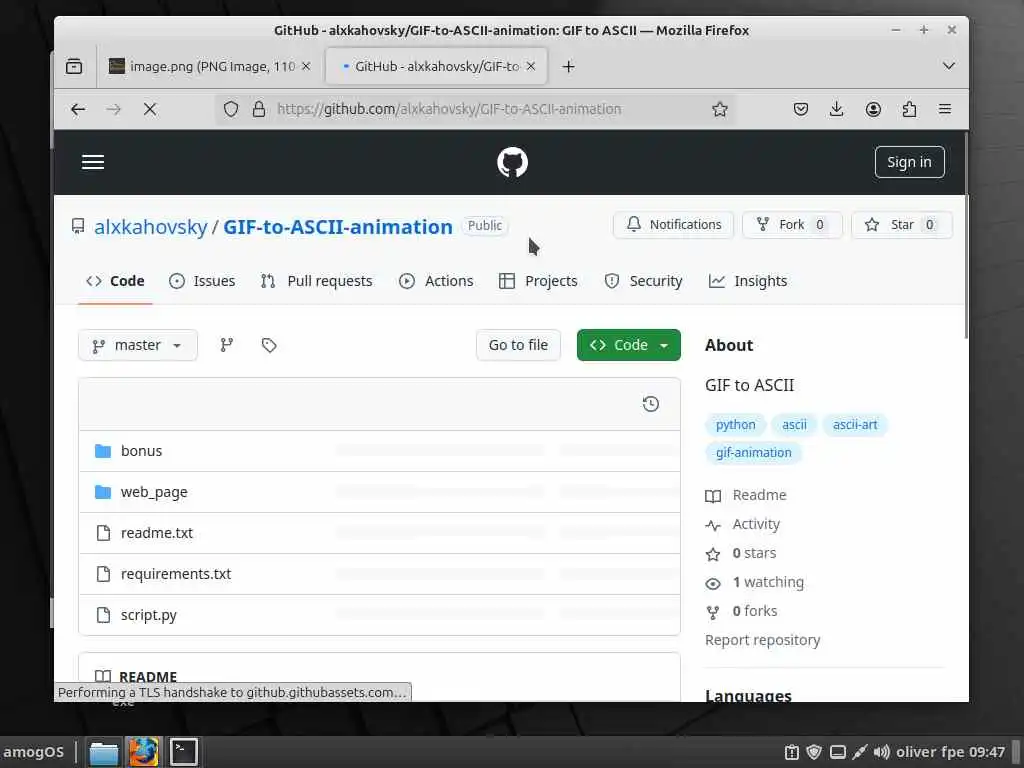Open the web_page folder
Viewport: 1024px width, 768px height.
tap(154, 492)
